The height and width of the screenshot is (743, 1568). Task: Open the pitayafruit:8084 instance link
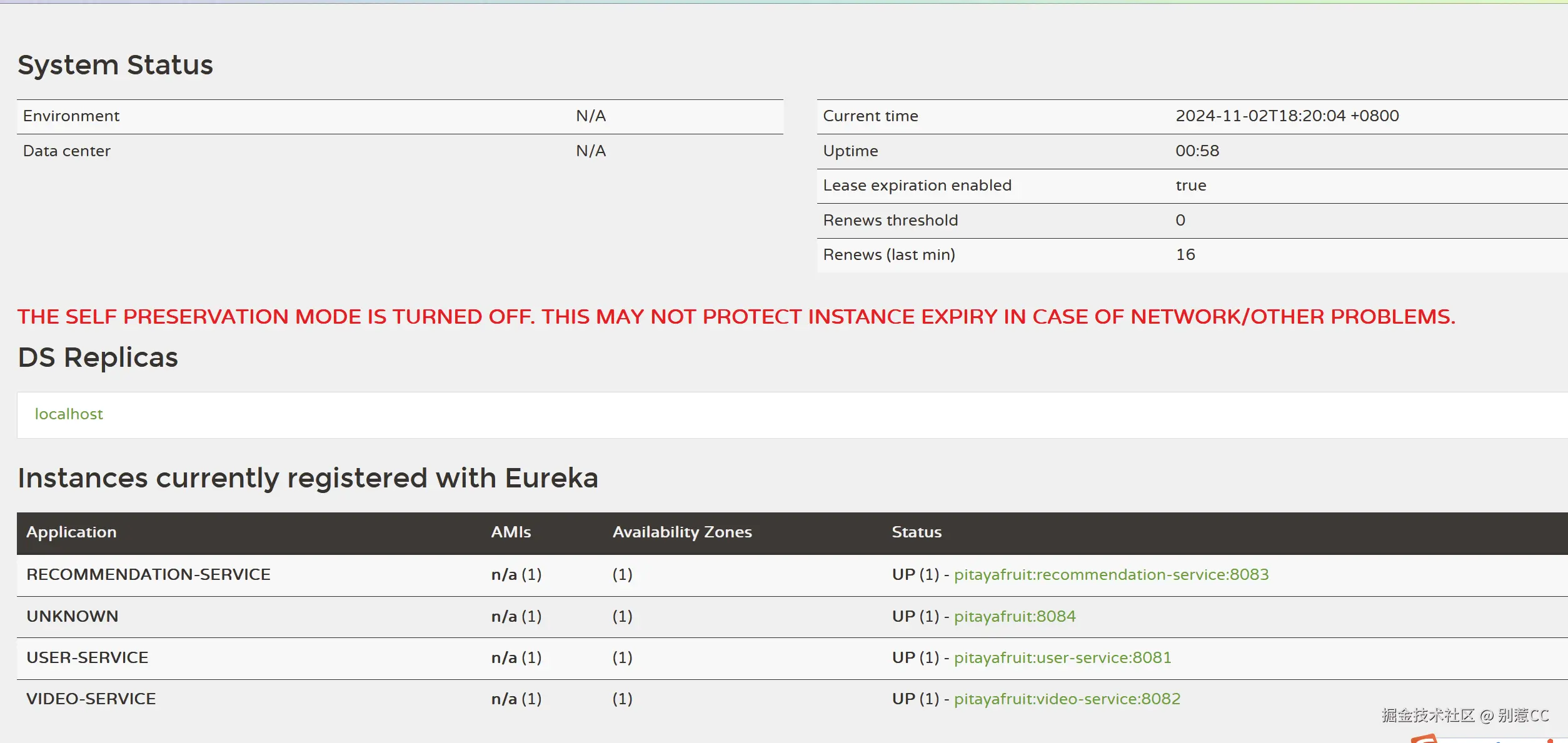[1015, 617]
